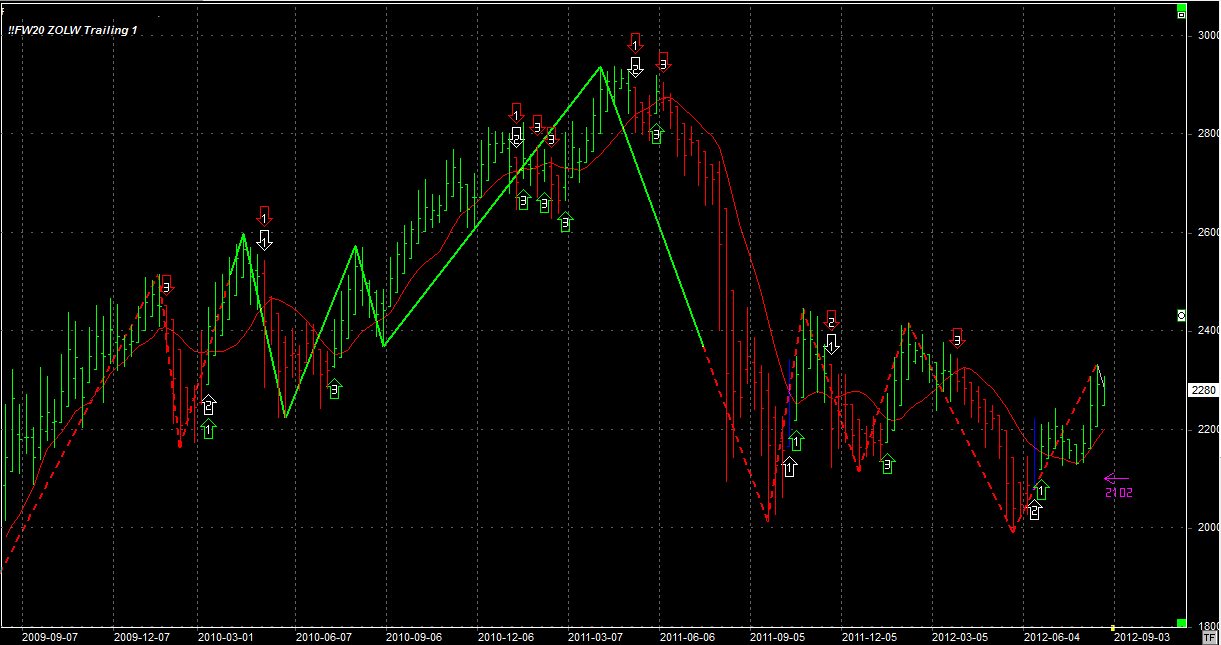Click the blue vertical bar before 2012-06-04

1034,450
